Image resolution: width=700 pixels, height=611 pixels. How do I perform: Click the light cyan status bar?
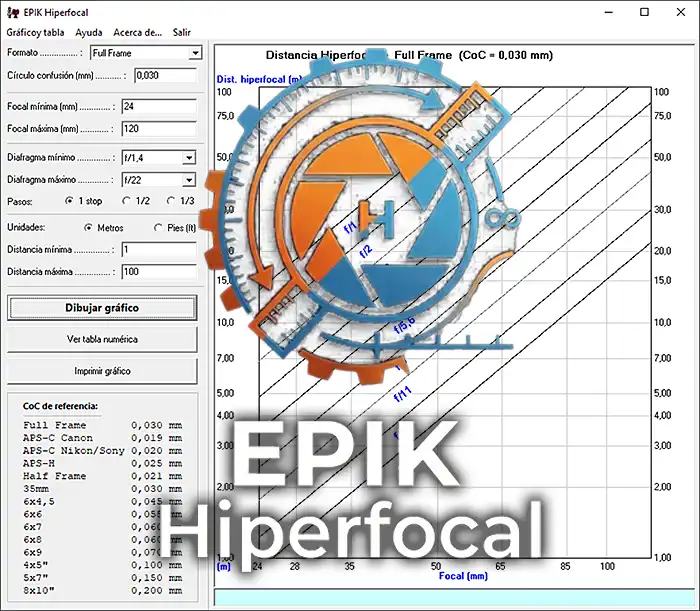454,598
